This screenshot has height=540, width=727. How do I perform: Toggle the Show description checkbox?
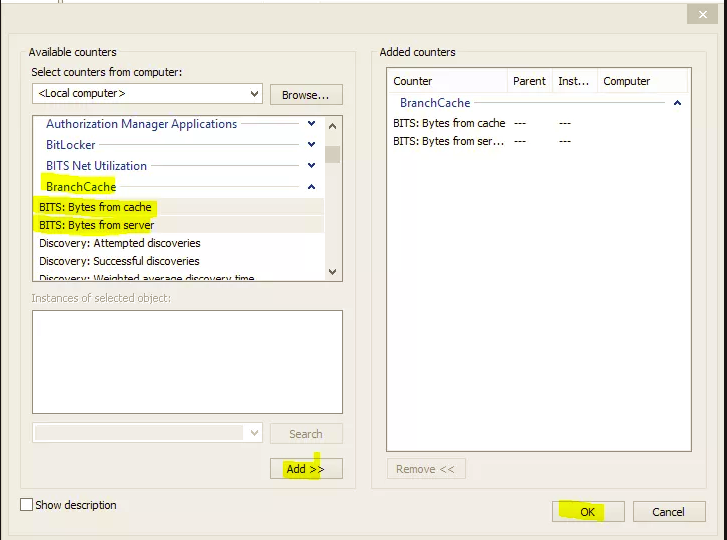26,504
